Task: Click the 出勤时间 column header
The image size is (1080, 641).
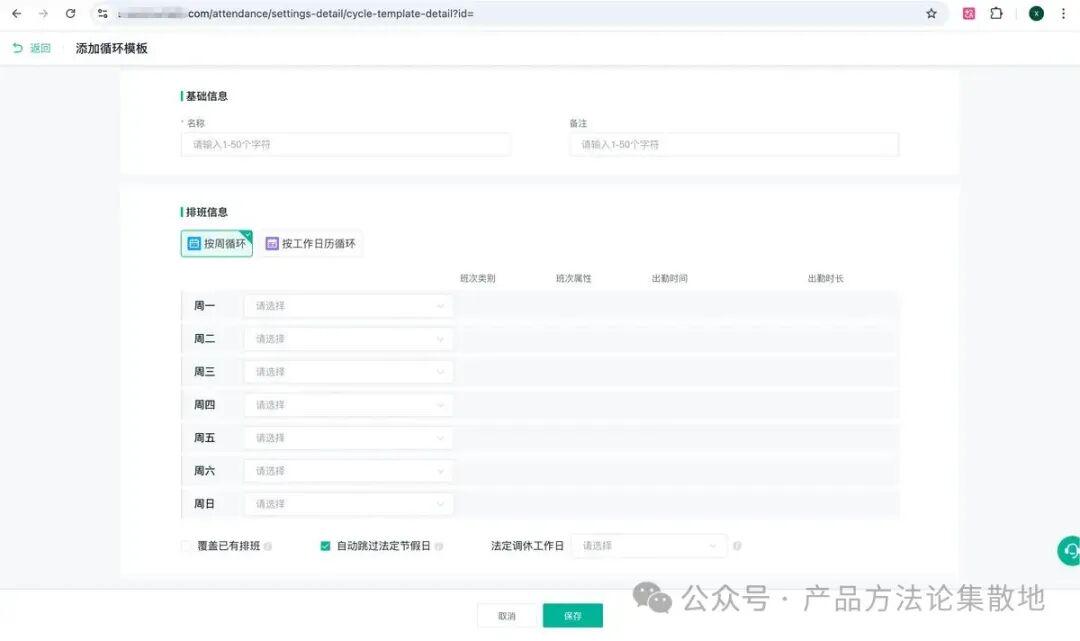Action: [669, 278]
